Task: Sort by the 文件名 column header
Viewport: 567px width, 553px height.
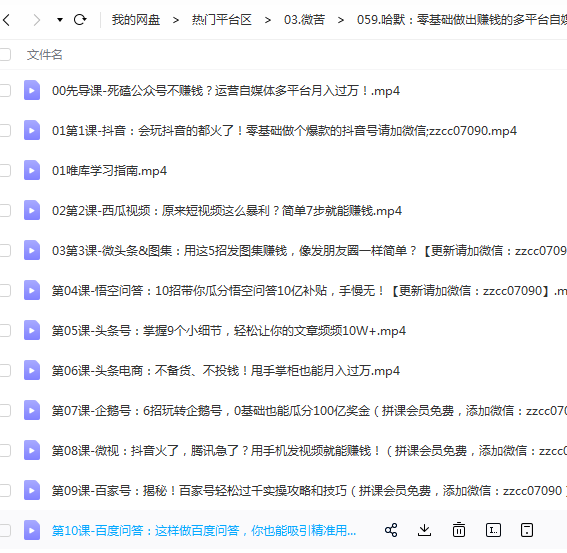Action: pos(44,55)
